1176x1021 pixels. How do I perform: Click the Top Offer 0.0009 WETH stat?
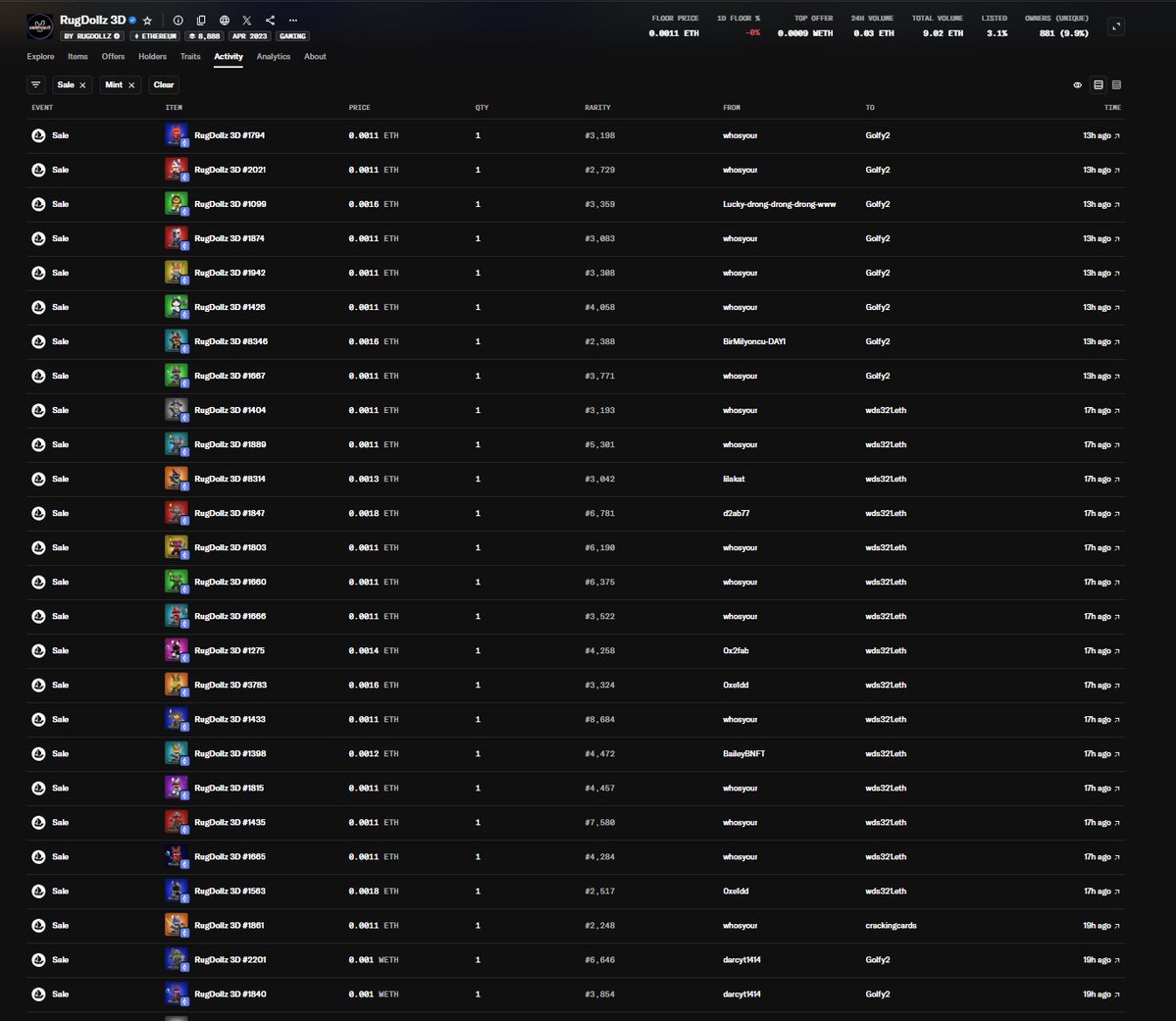[x=804, y=26]
